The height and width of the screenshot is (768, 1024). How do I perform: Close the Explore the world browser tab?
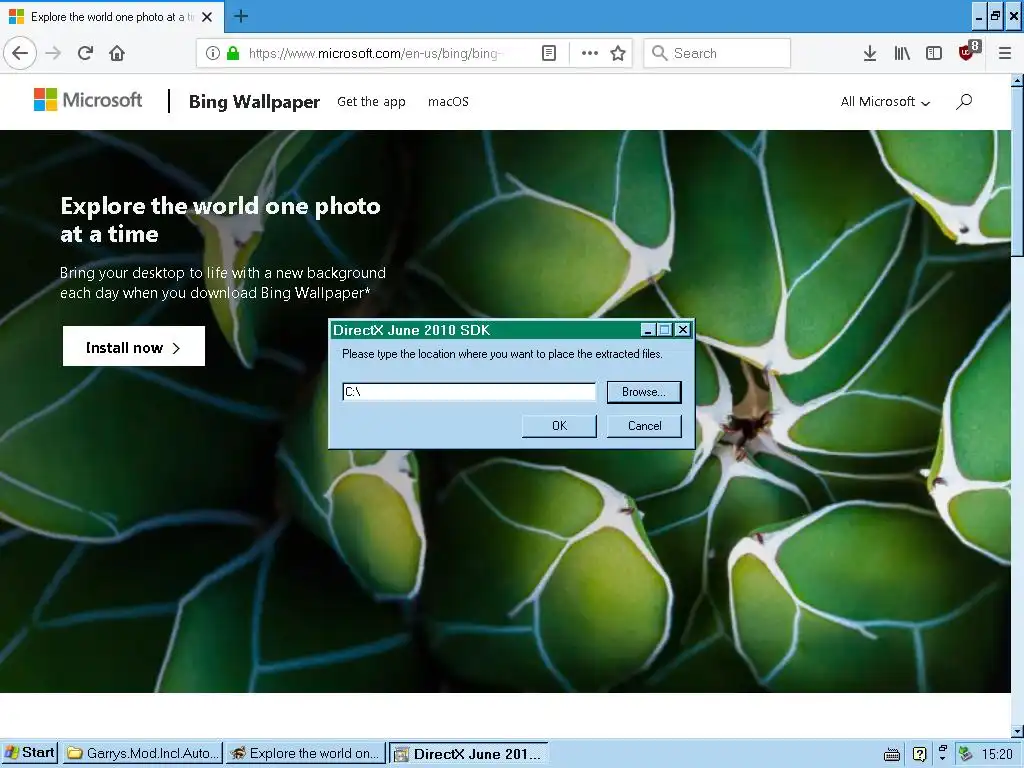click(207, 17)
